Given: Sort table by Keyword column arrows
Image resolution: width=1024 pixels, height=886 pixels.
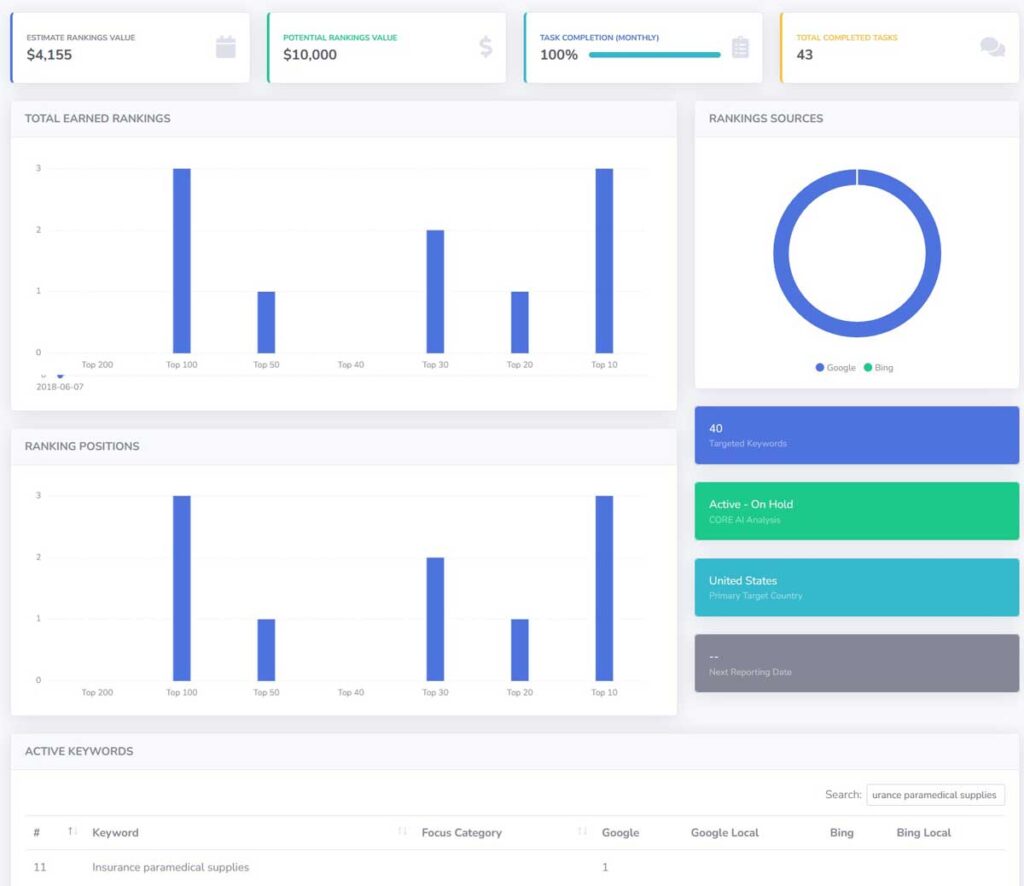Looking at the screenshot, I should pyautogui.click(x=402, y=832).
